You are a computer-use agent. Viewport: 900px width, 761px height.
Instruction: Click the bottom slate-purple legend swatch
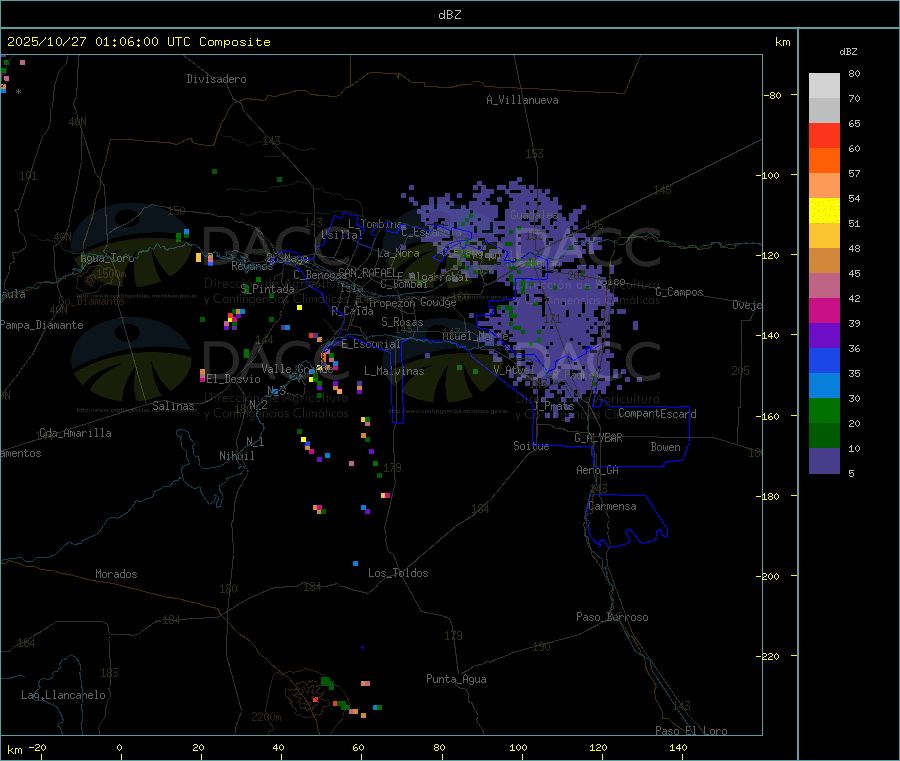pyautogui.click(x=824, y=460)
